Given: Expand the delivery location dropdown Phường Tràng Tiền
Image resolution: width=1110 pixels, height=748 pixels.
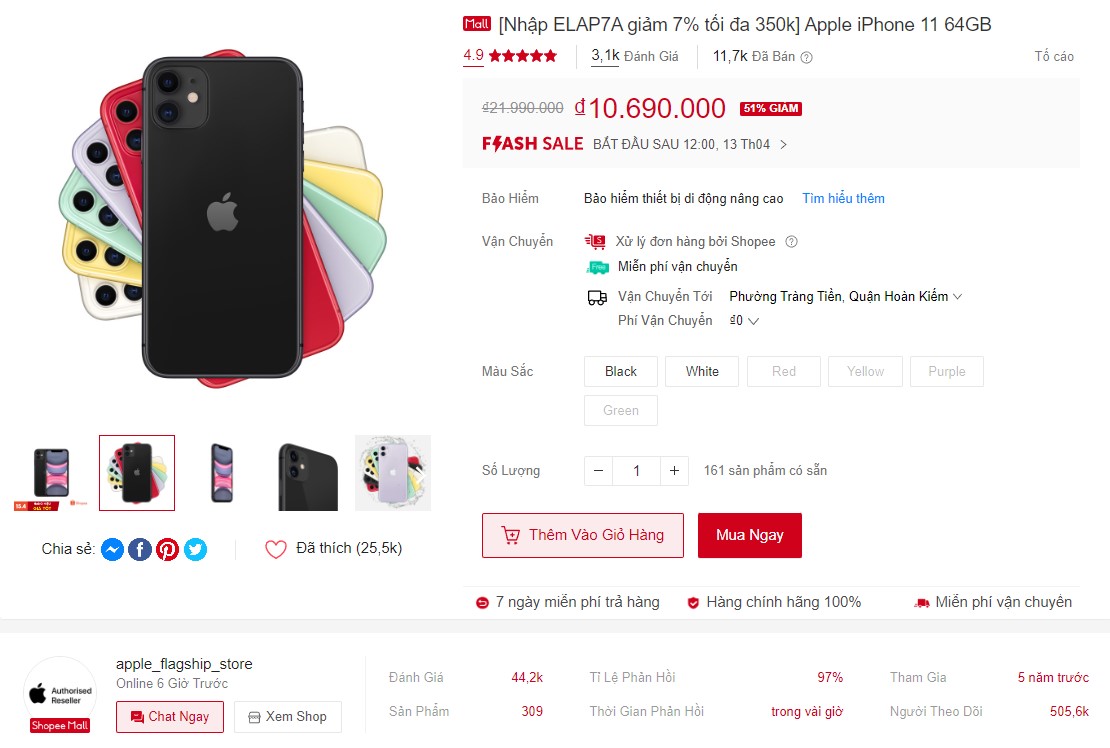Looking at the screenshot, I should pos(846,297).
